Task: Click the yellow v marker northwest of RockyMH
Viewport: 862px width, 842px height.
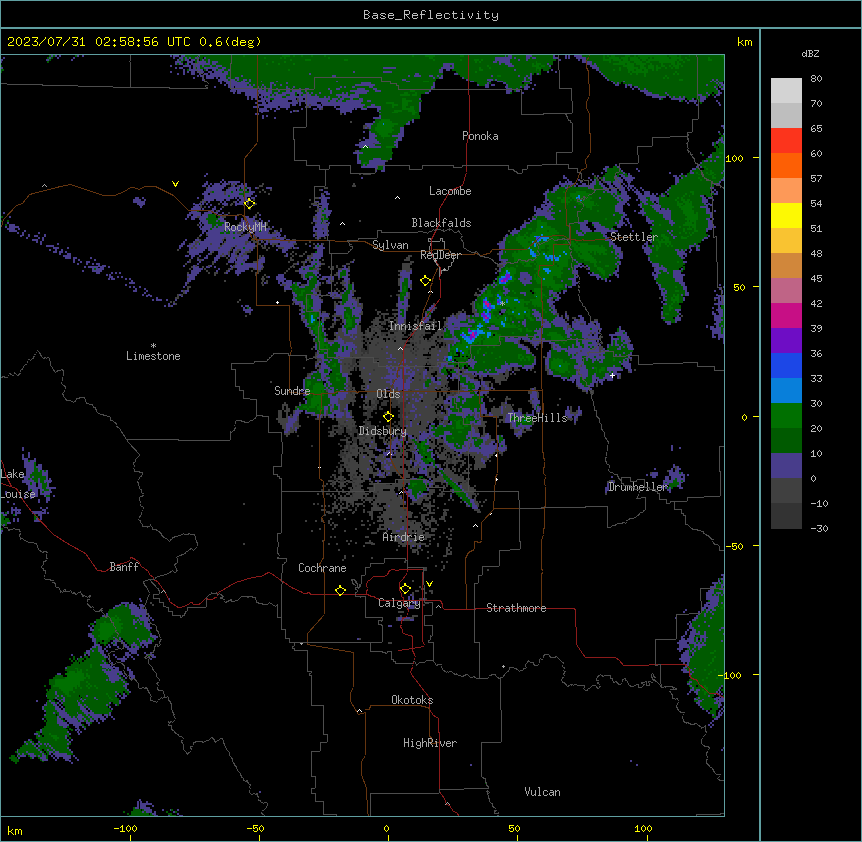Action: click(175, 184)
